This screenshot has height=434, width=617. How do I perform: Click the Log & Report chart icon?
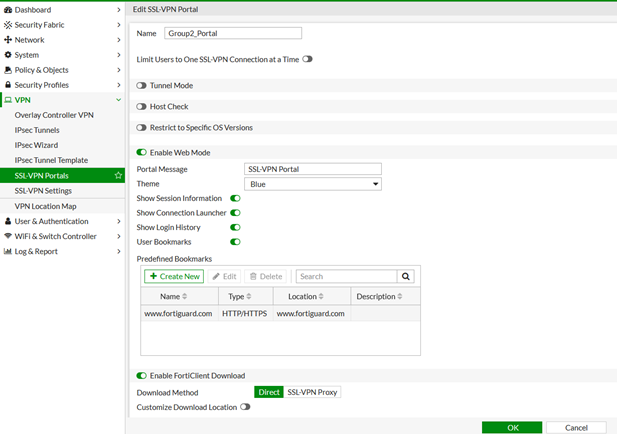click(8, 251)
